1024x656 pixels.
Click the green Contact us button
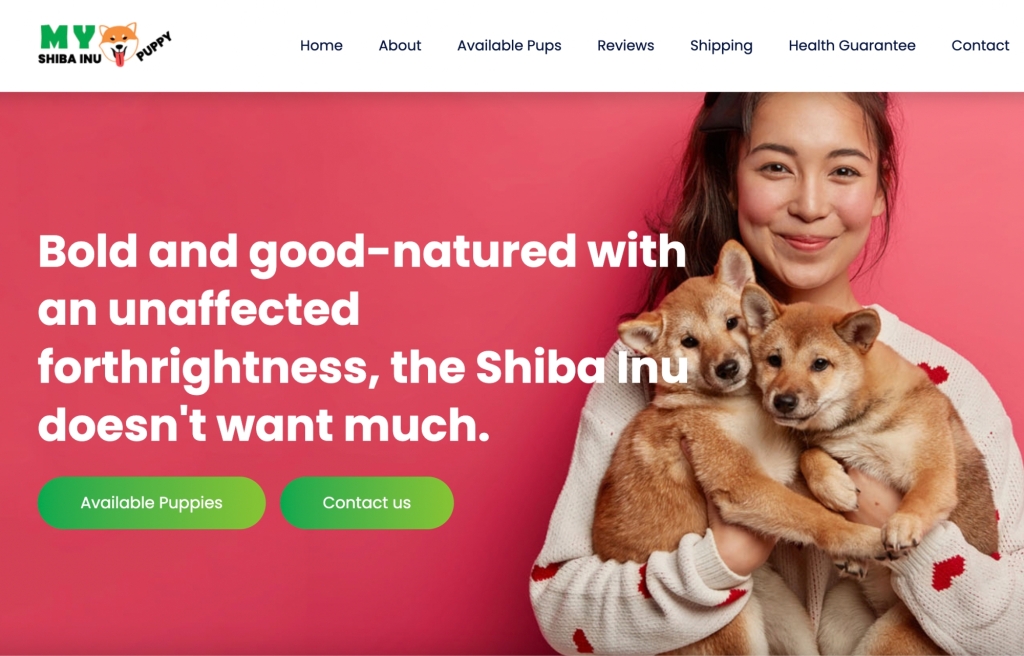366,502
